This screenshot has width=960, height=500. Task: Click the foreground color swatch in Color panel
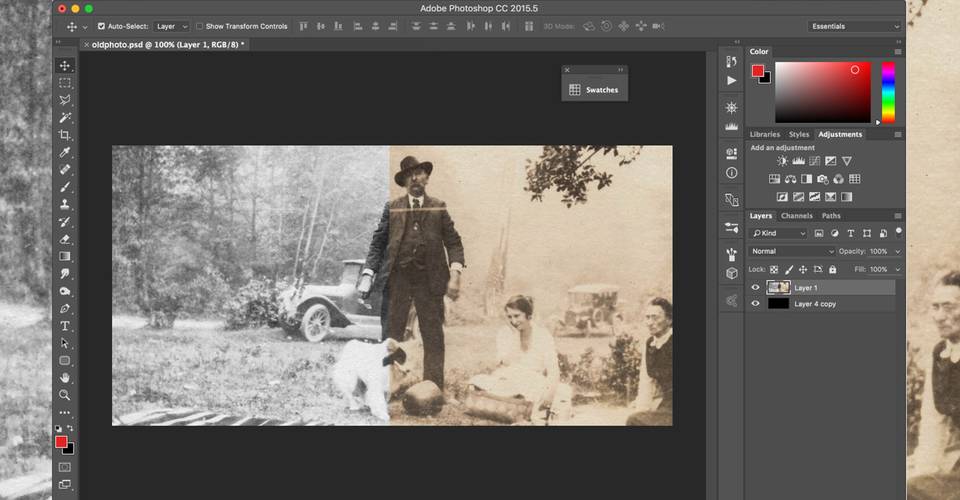[x=758, y=71]
